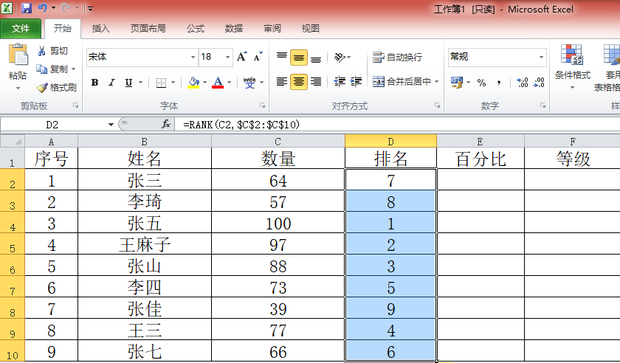Increase font size with large A icon

242,57
